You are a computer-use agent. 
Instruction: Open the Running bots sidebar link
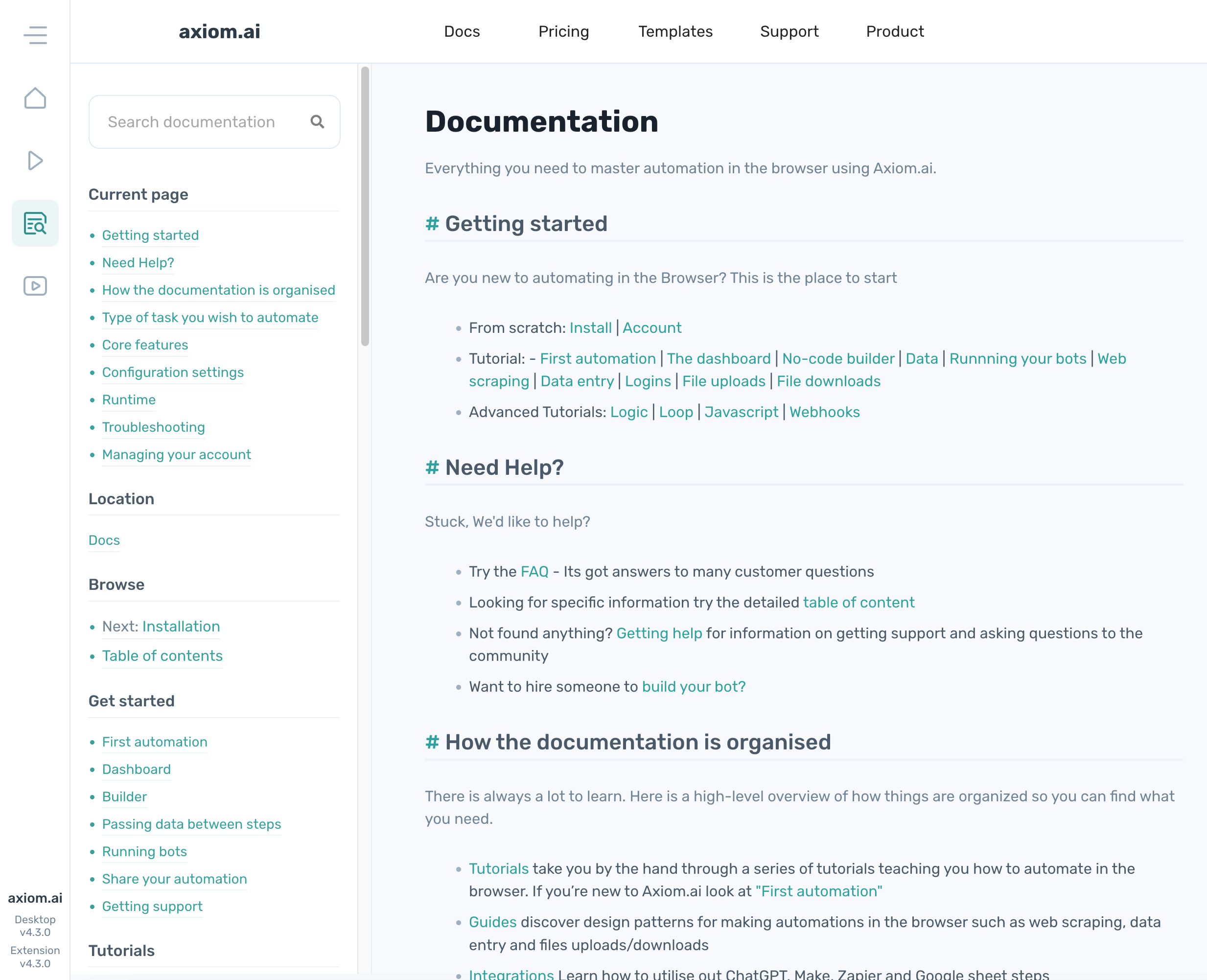(144, 852)
